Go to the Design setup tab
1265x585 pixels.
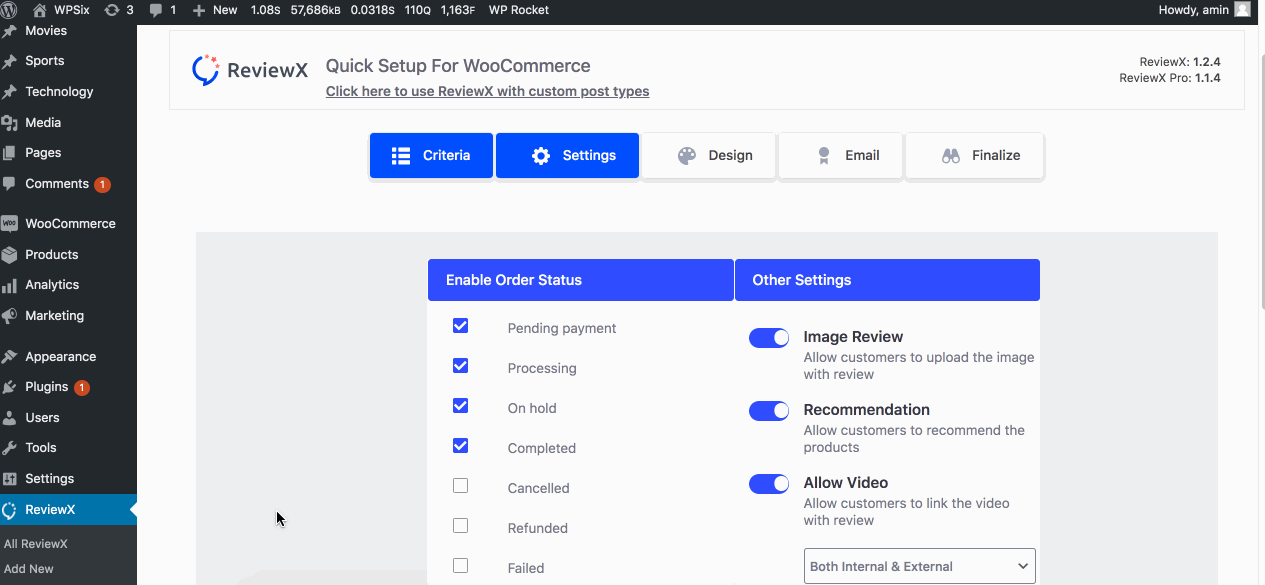pos(708,155)
